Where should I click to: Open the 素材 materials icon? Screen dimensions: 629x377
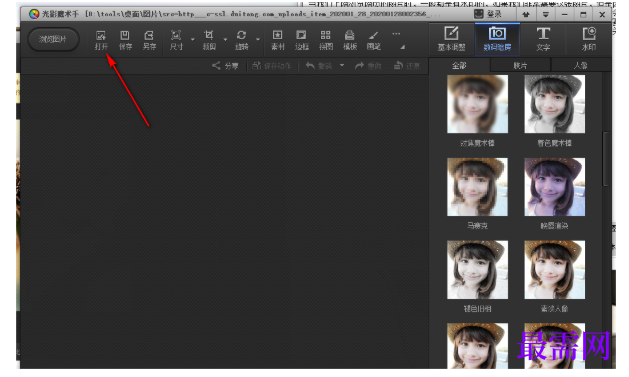tap(278, 40)
